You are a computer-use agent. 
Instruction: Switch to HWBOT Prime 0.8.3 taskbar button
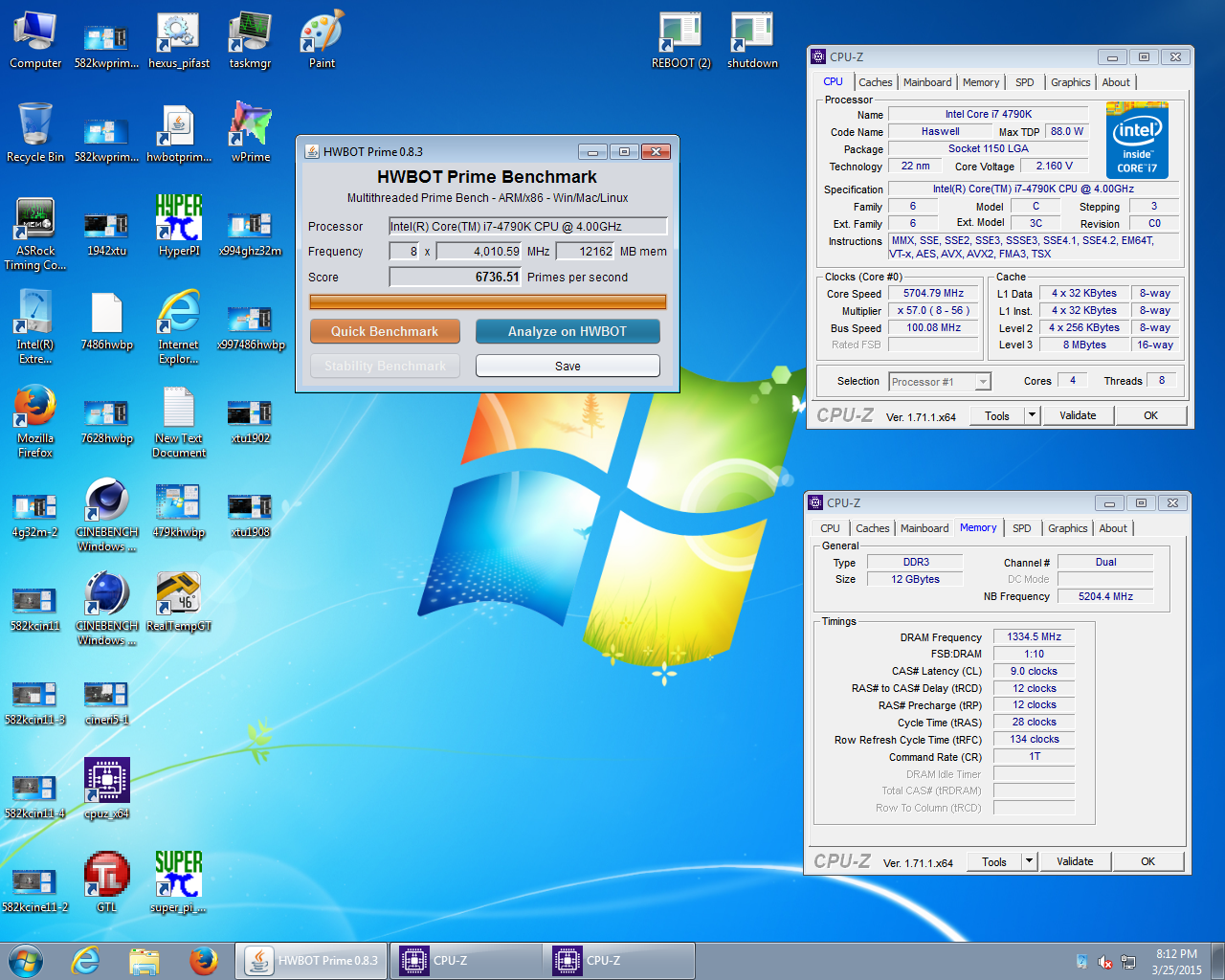(311, 961)
